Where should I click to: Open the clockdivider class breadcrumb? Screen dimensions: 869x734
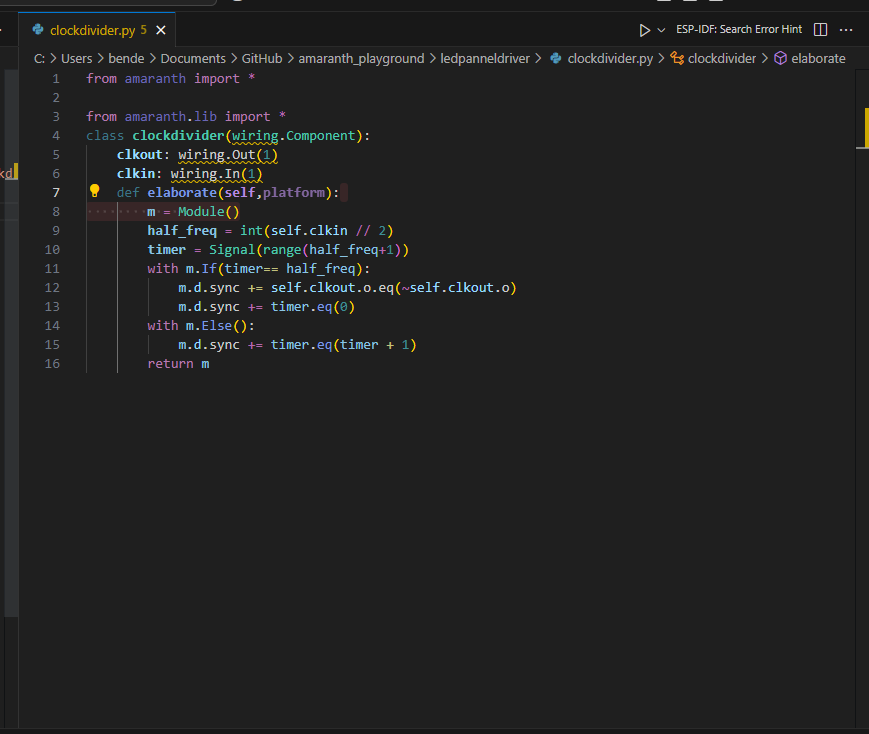[x=720, y=58]
